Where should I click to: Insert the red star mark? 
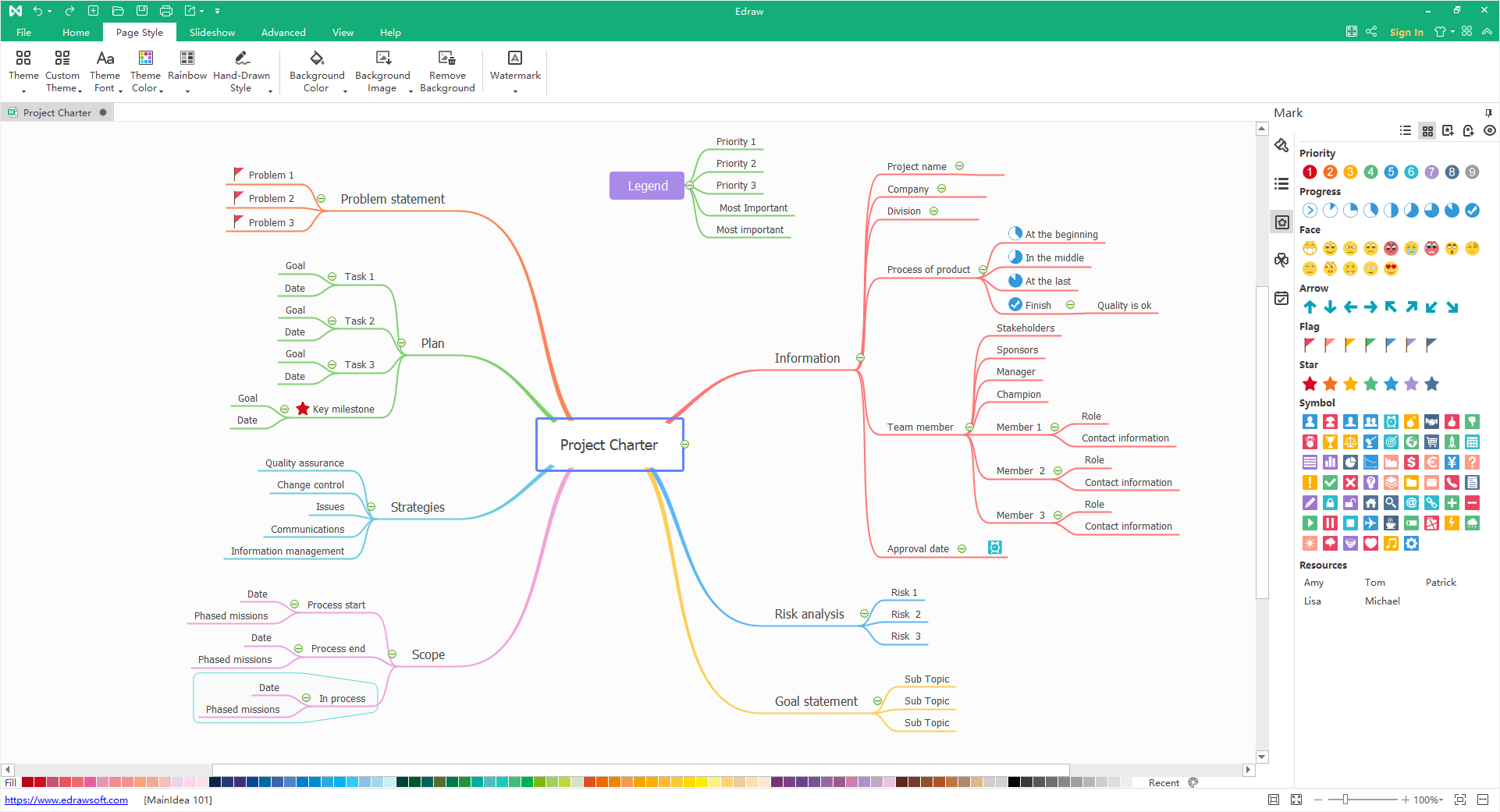pyautogui.click(x=1310, y=384)
